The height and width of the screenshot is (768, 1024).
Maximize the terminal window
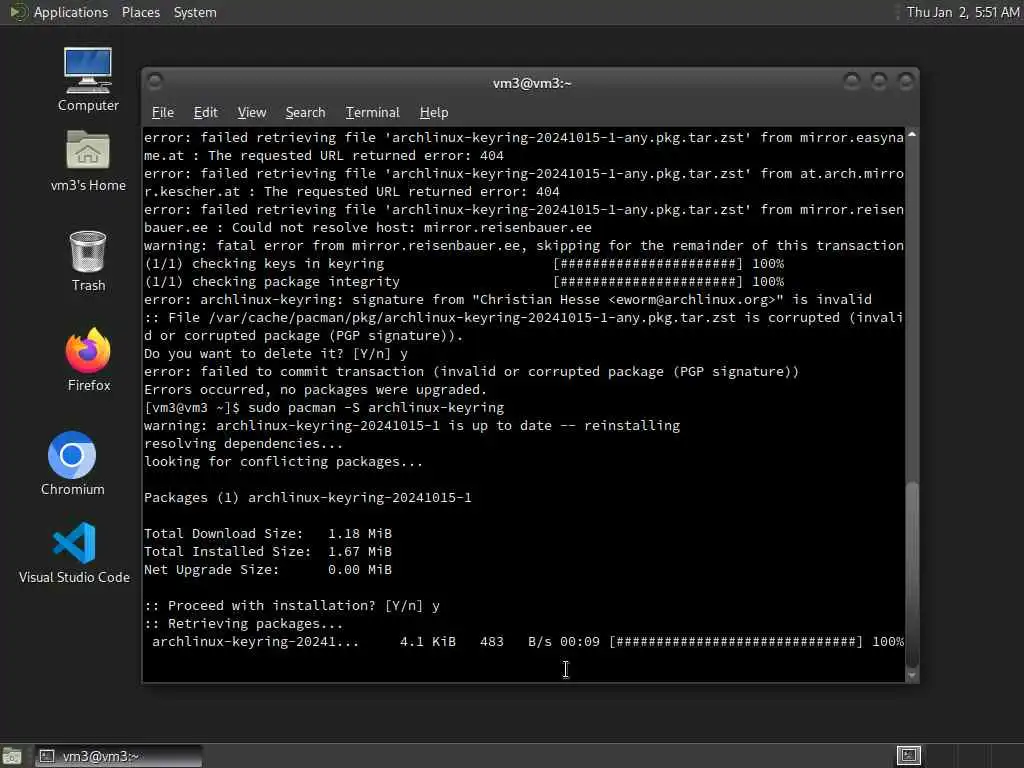point(879,81)
